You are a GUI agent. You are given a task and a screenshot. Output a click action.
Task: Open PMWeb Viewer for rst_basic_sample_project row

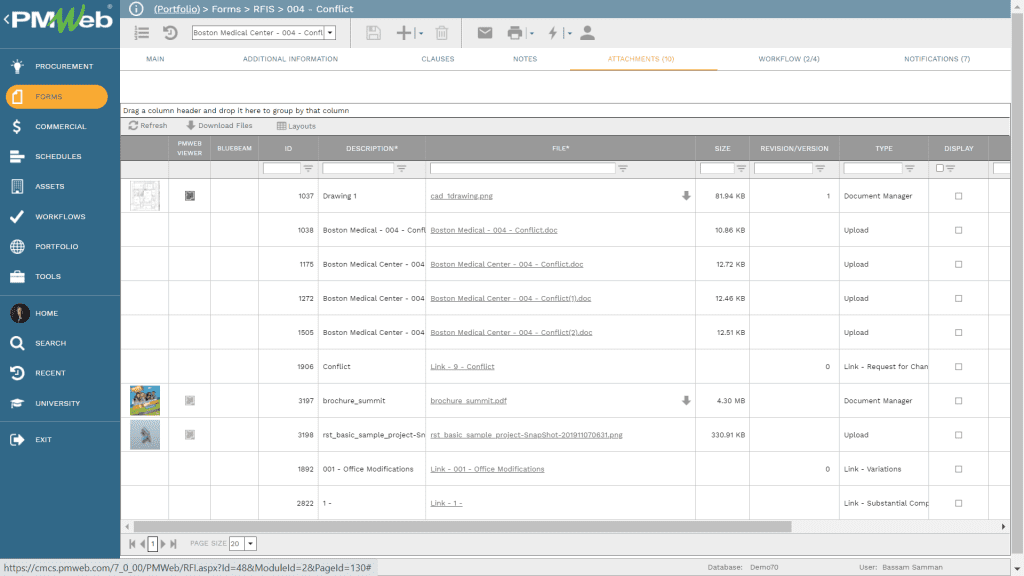coord(189,435)
